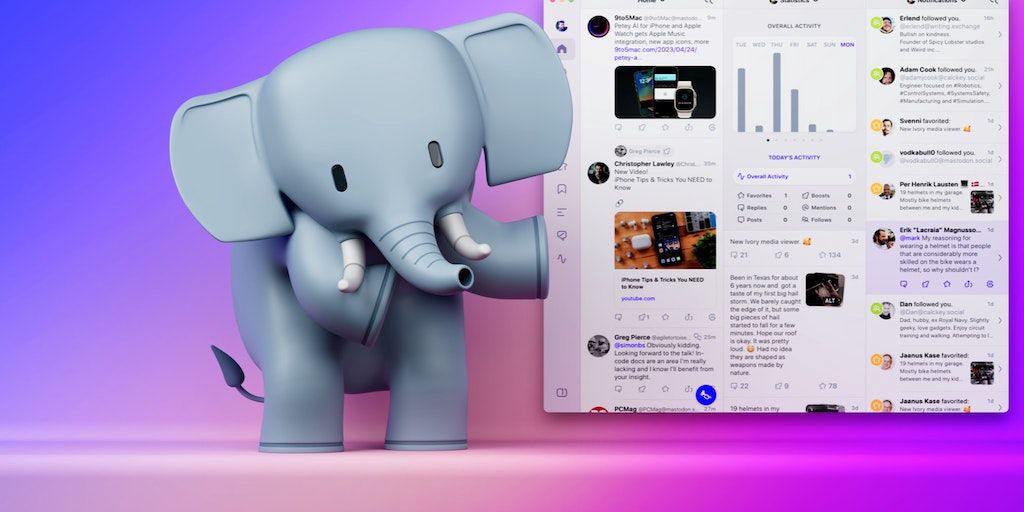Open the 9to5Mac Petey AI image preview
Image resolution: width=1024 pixels, height=512 pixels.
coord(665,92)
